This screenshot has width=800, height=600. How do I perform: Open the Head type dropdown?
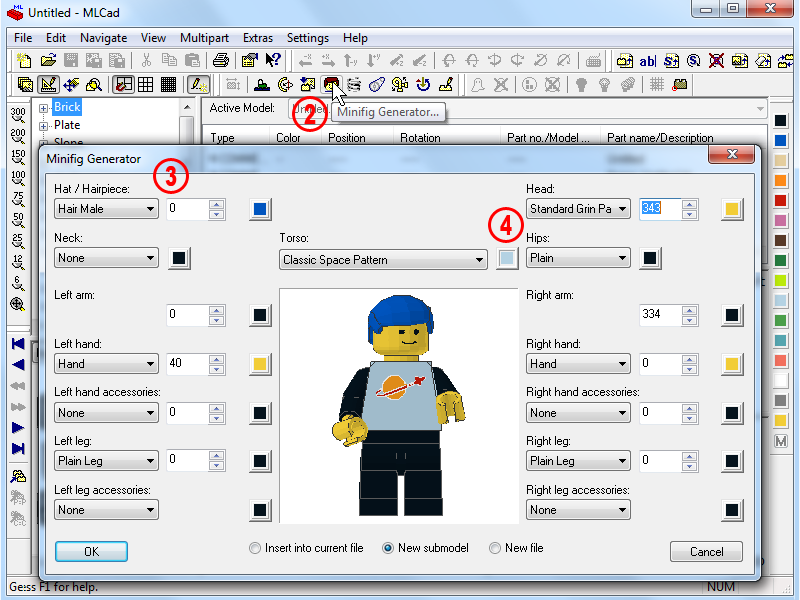click(x=578, y=209)
